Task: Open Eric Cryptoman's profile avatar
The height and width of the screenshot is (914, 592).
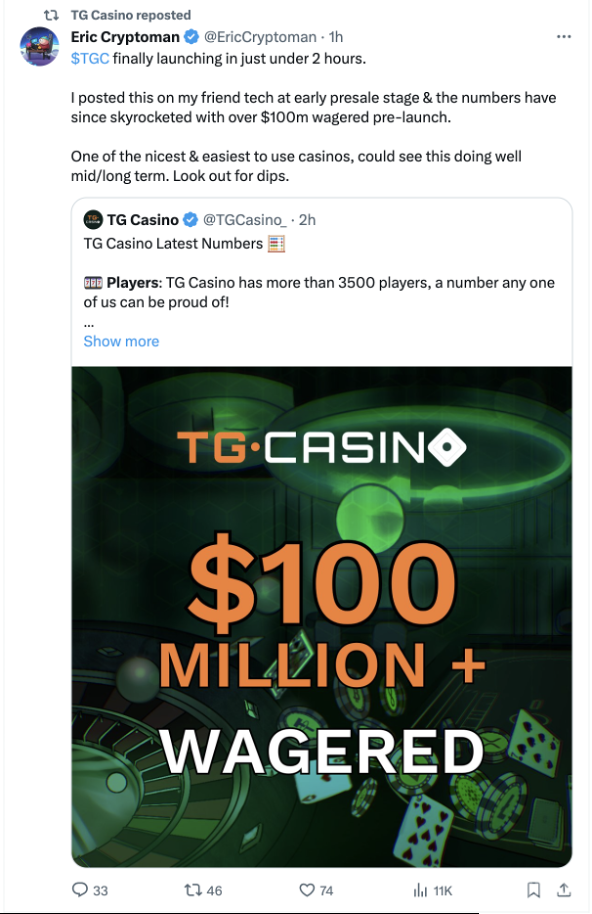Action: point(40,47)
